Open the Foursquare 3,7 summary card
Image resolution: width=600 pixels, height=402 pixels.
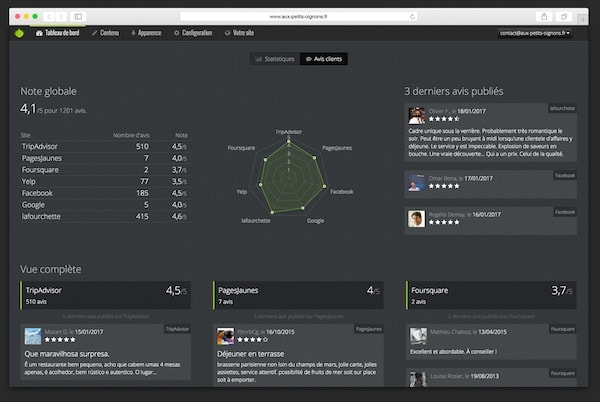491,295
